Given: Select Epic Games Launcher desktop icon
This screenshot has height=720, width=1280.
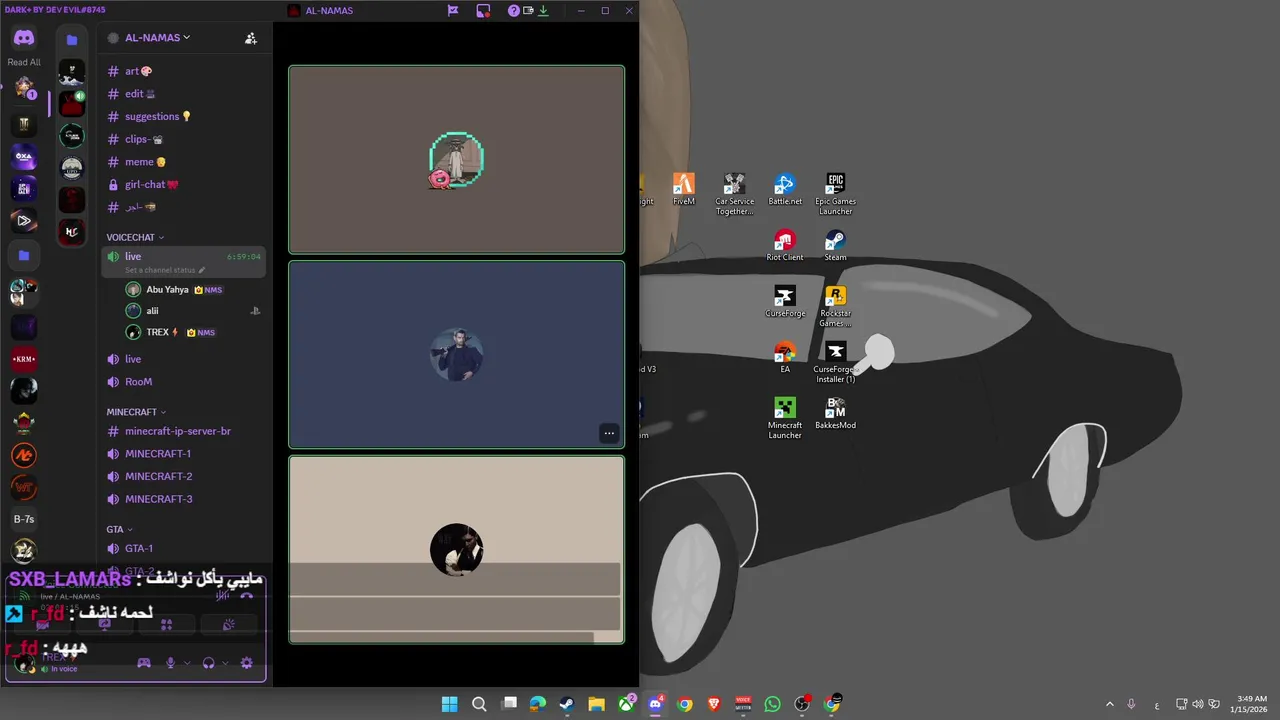Looking at the screenshot, I should [x=835, y=194].
